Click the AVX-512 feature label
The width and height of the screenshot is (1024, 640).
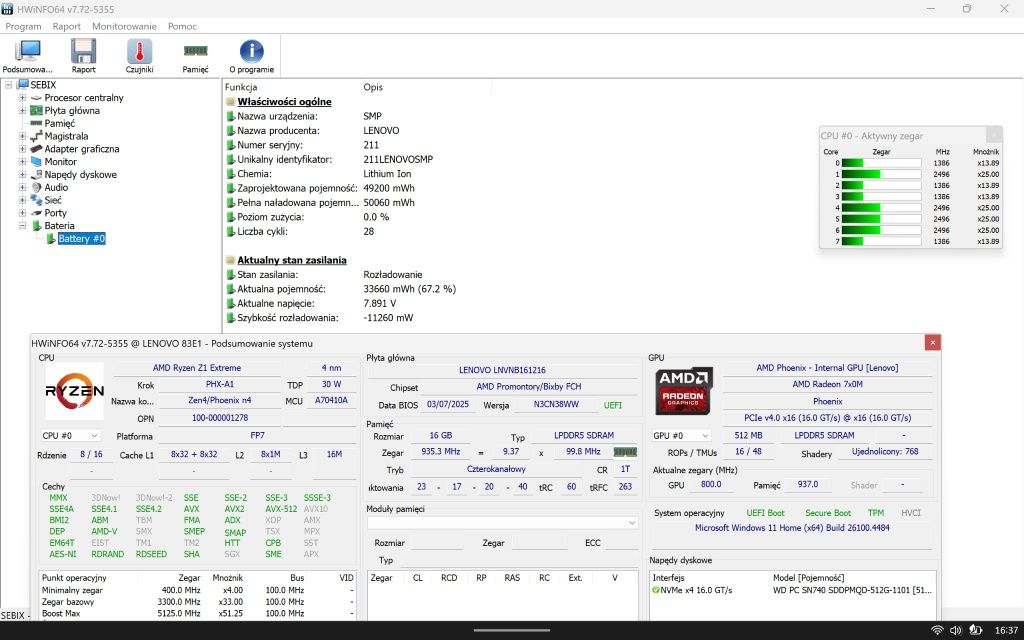click(281, 509)
